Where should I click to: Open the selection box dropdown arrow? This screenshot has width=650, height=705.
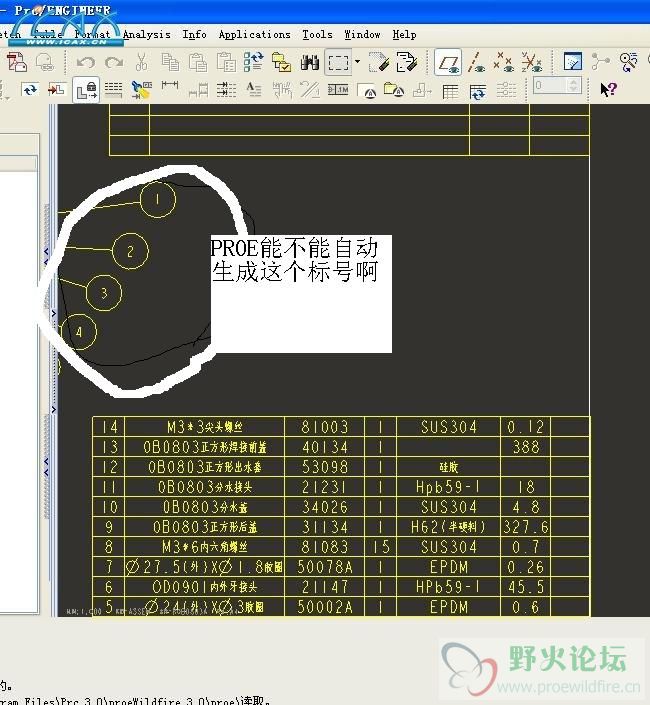click(x=357, y=61)
